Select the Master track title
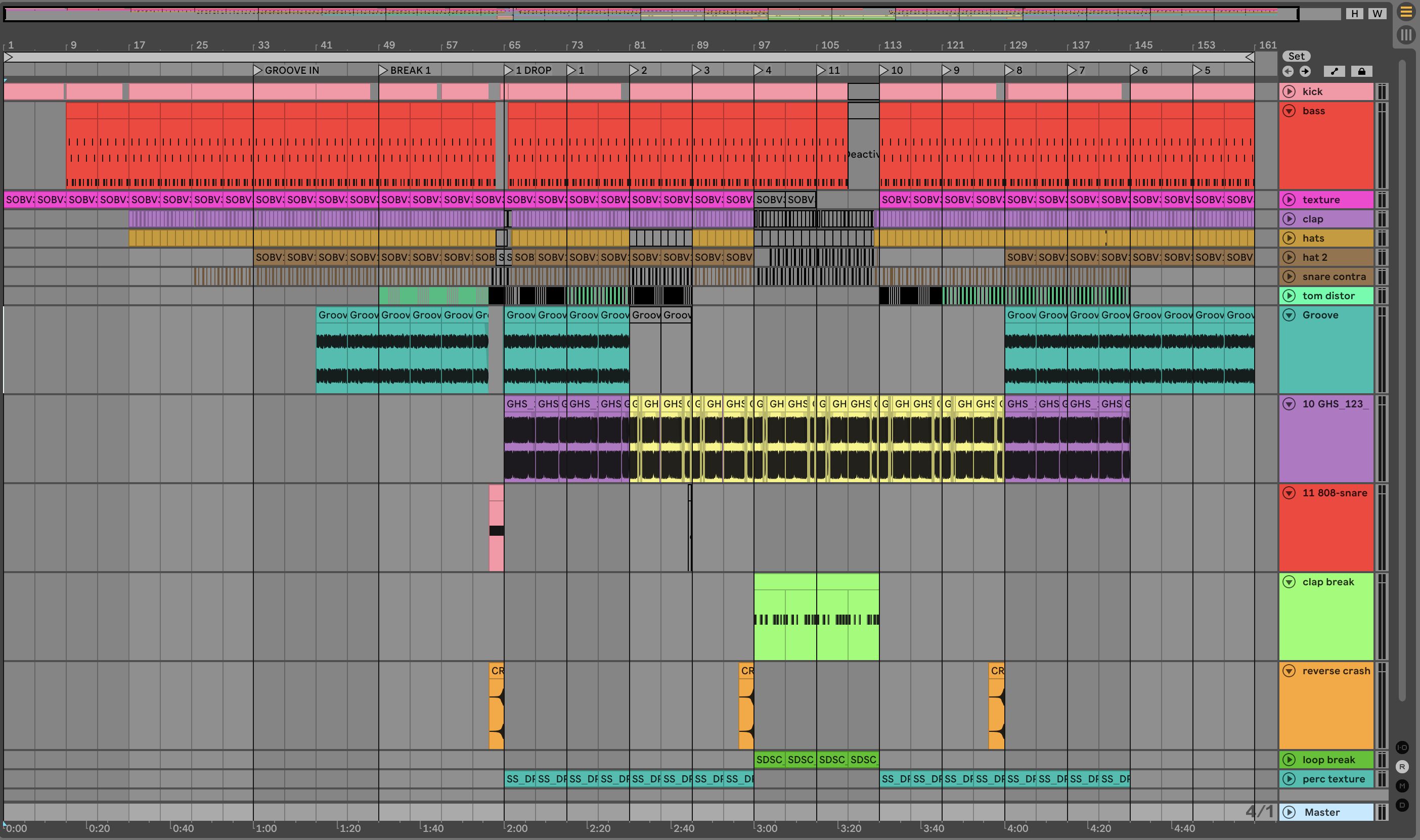Image resolution: width=1420 pixels, height=840 pixels. coord(1322,812)
